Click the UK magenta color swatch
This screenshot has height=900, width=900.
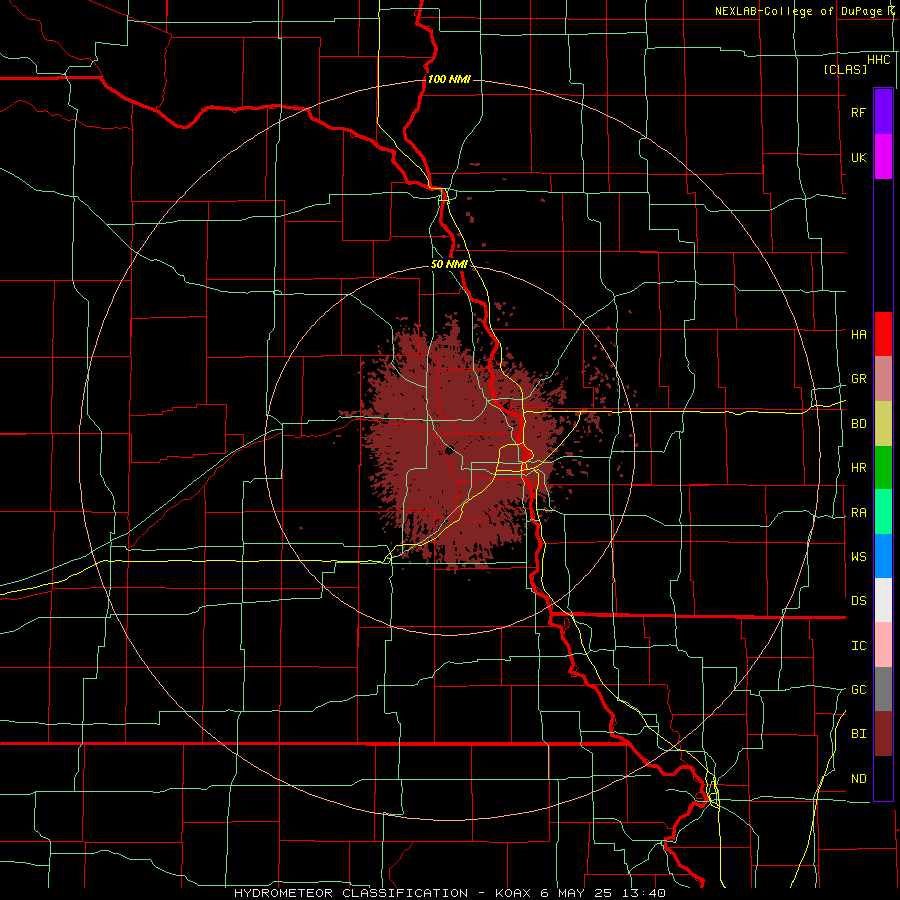point(883,157)
